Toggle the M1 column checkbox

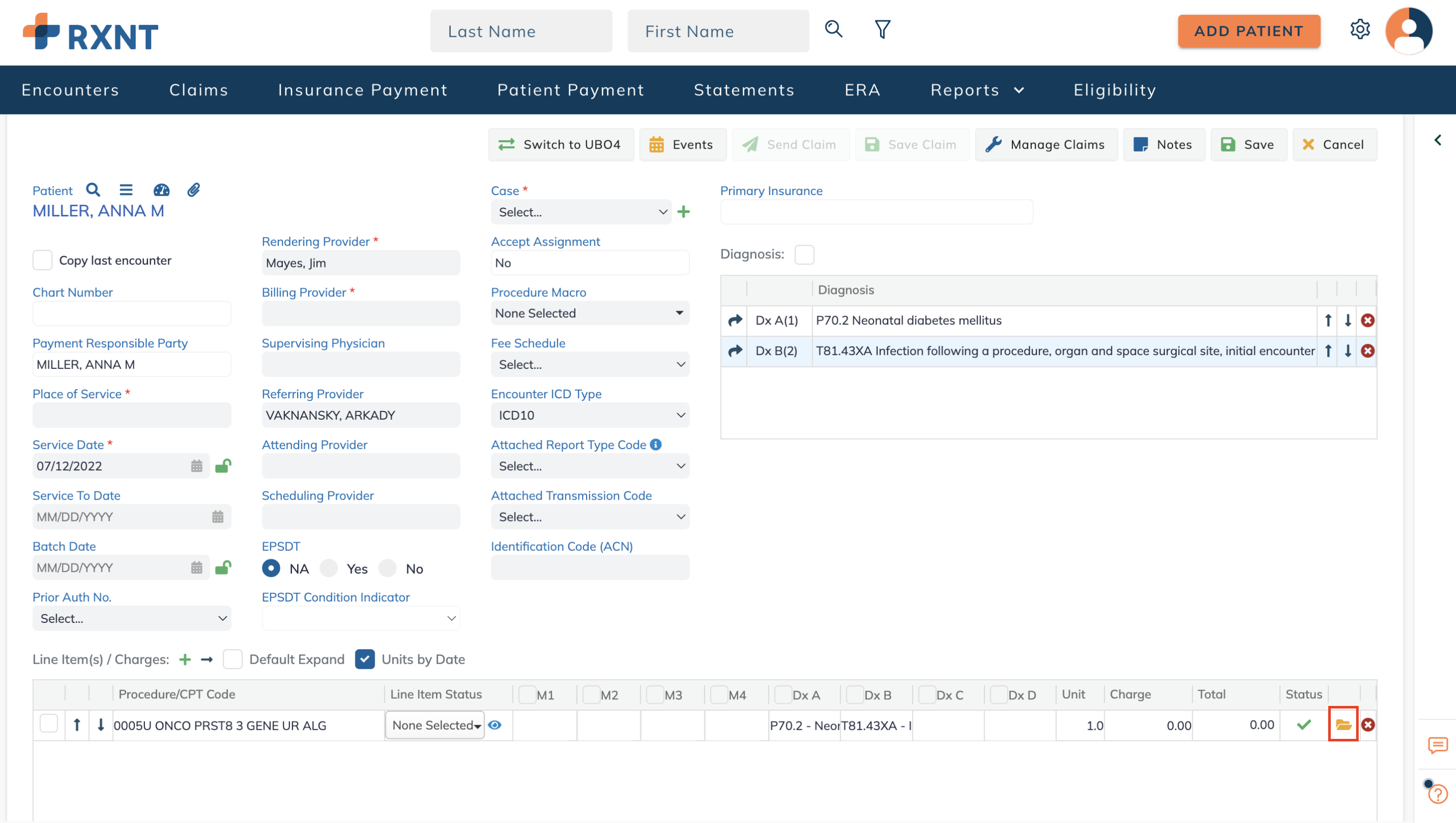[527, 695]
